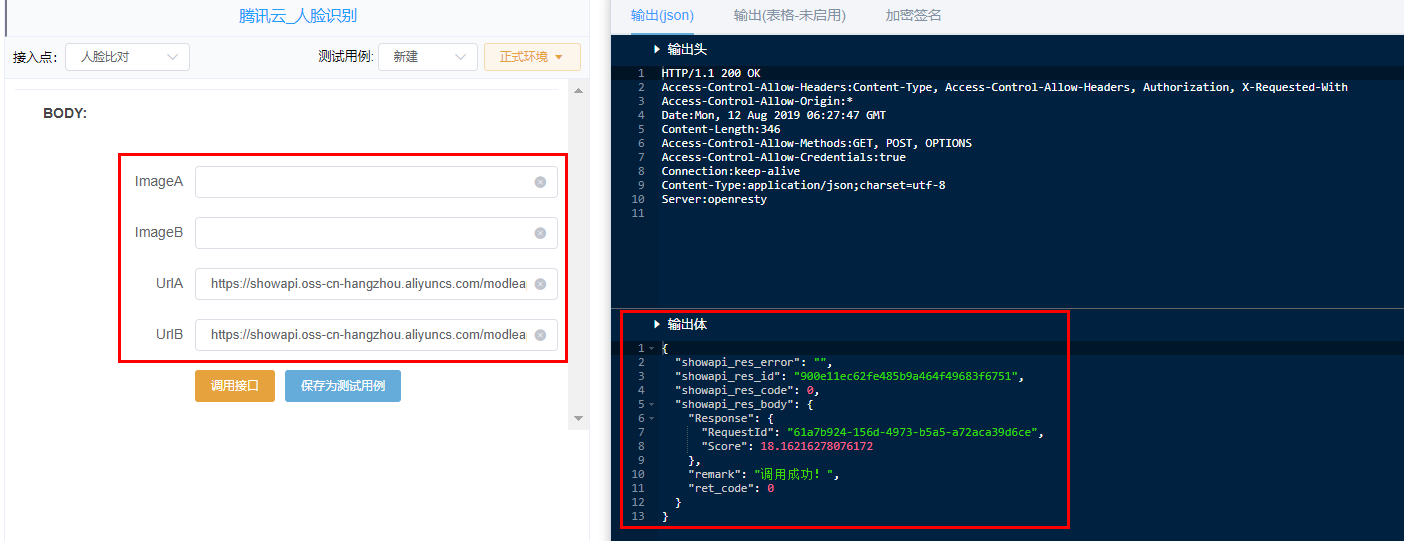Focus the UrlA text field
Viewport: 1404px width, 541px height.
coord(376,284)
